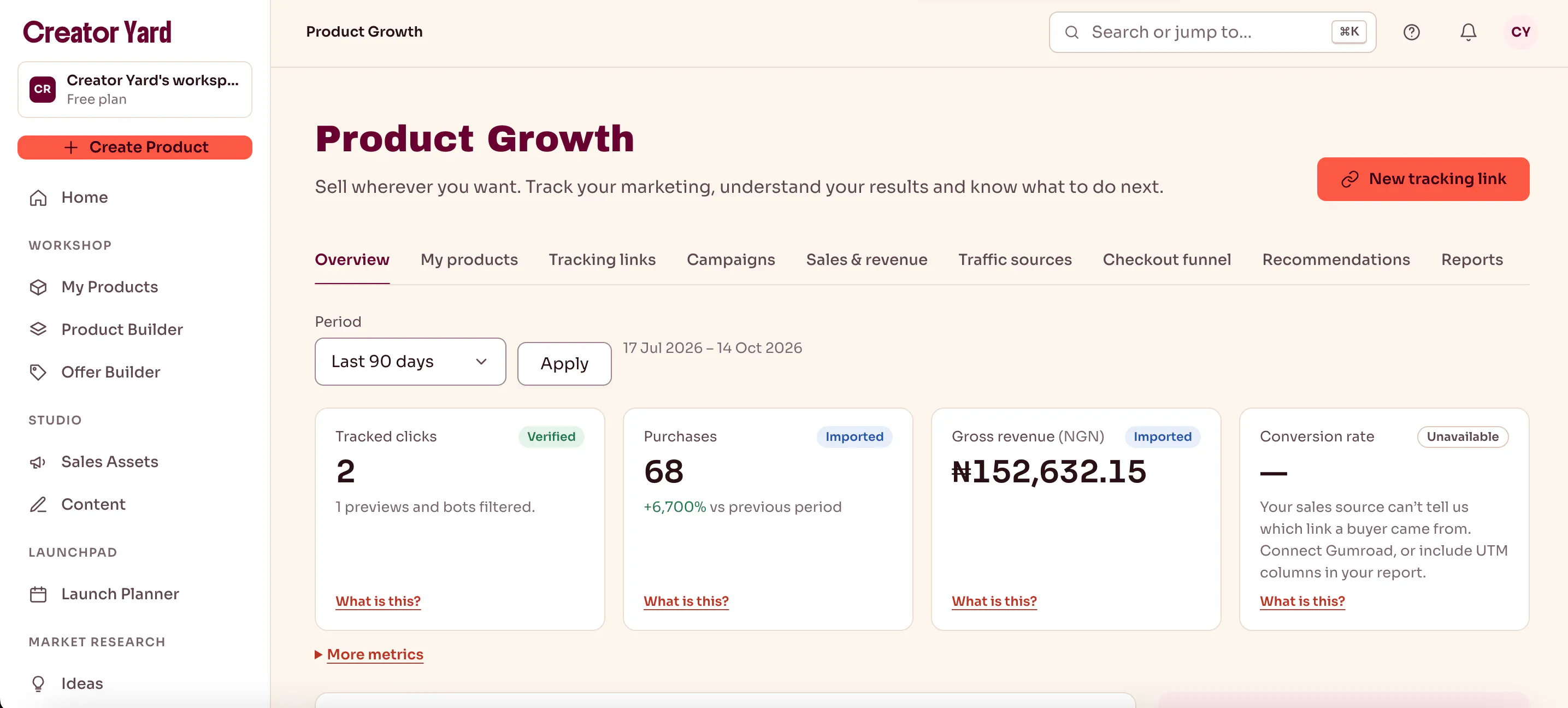1568x708 pixels.
Task: Click the Launch Planner calendar icon
Action: 38,594
